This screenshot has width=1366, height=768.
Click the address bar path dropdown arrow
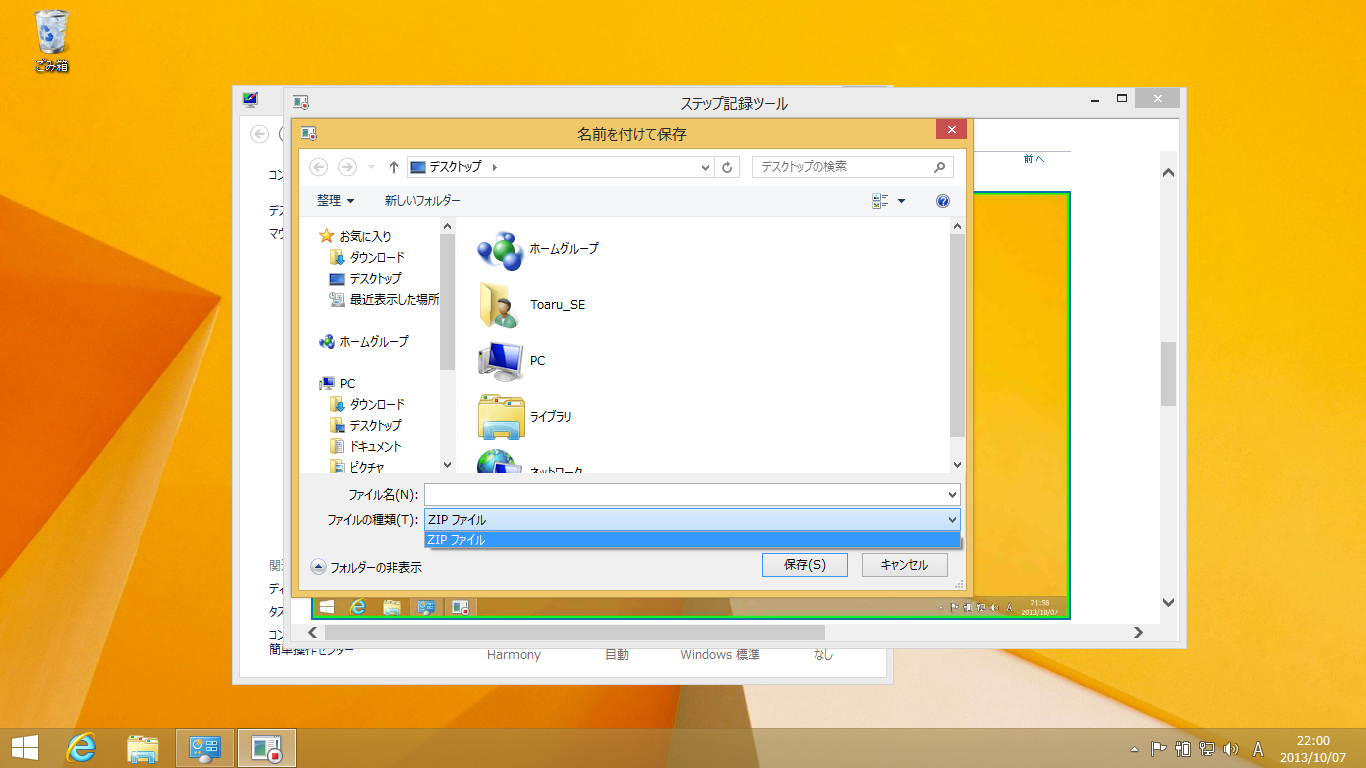coord(705,167)
